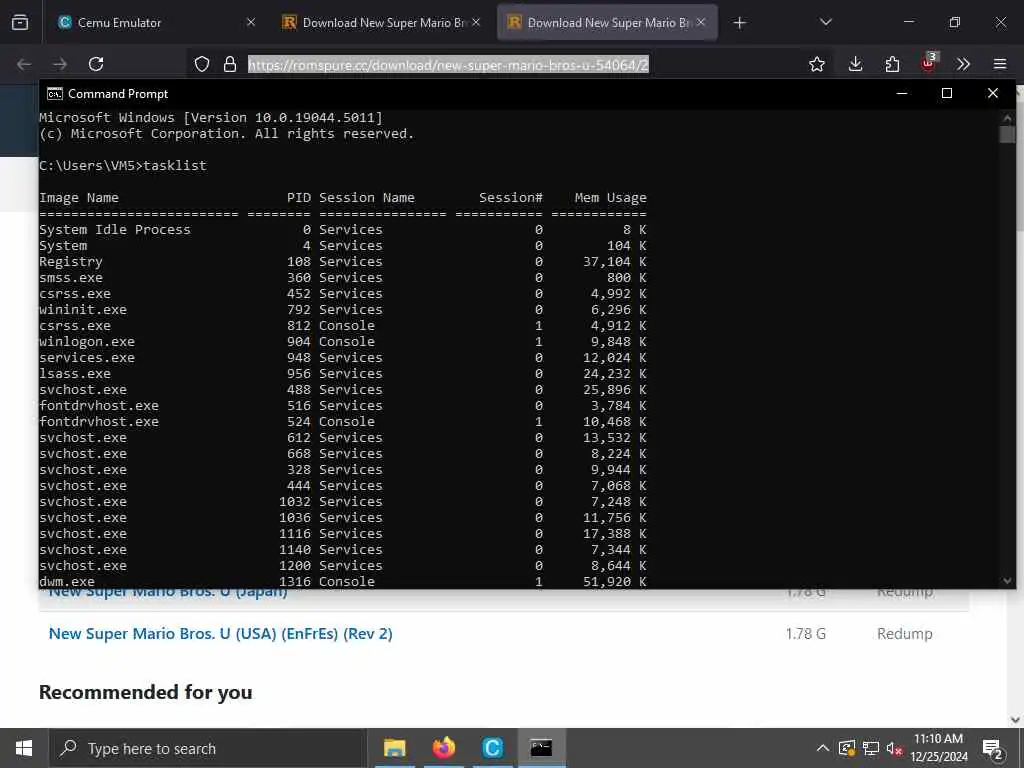
Task: Close the active Download New Super Mario tab
Action: (x=701, y=22)
